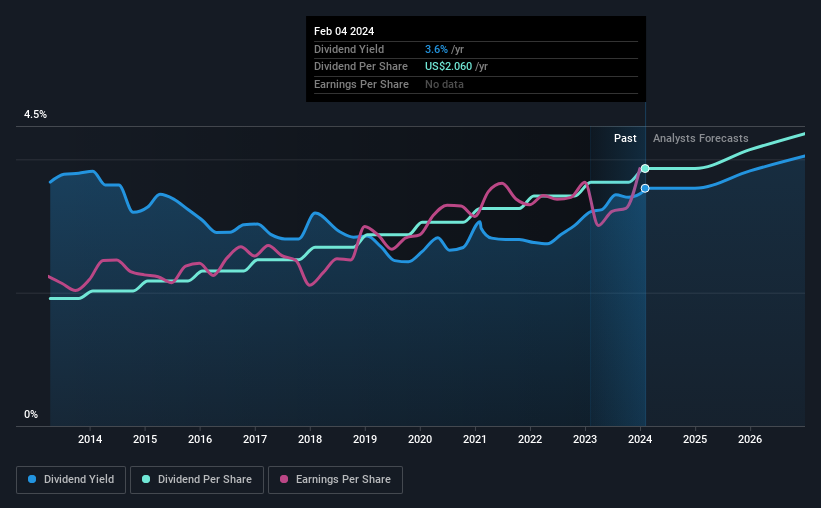Click the 2019 x-axis label

(365, 439)
